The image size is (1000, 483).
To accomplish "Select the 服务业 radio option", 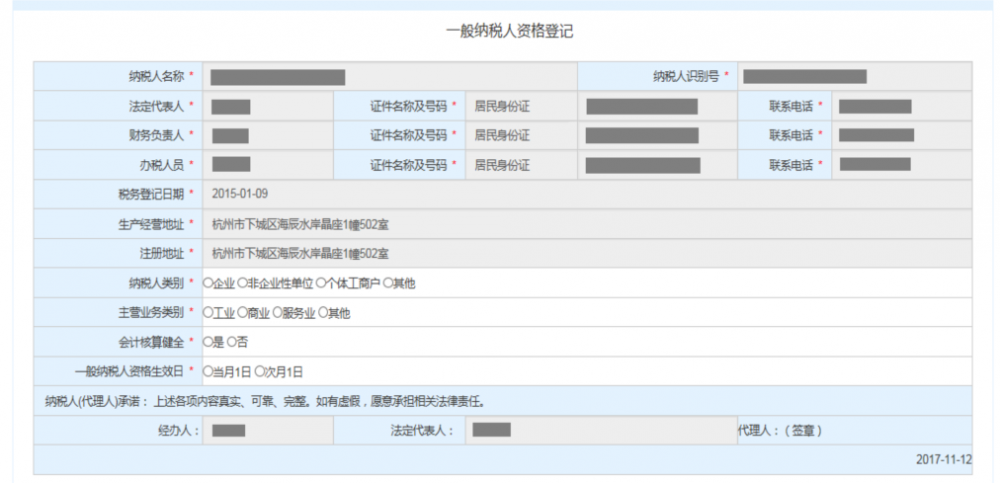I will point(277,313).
